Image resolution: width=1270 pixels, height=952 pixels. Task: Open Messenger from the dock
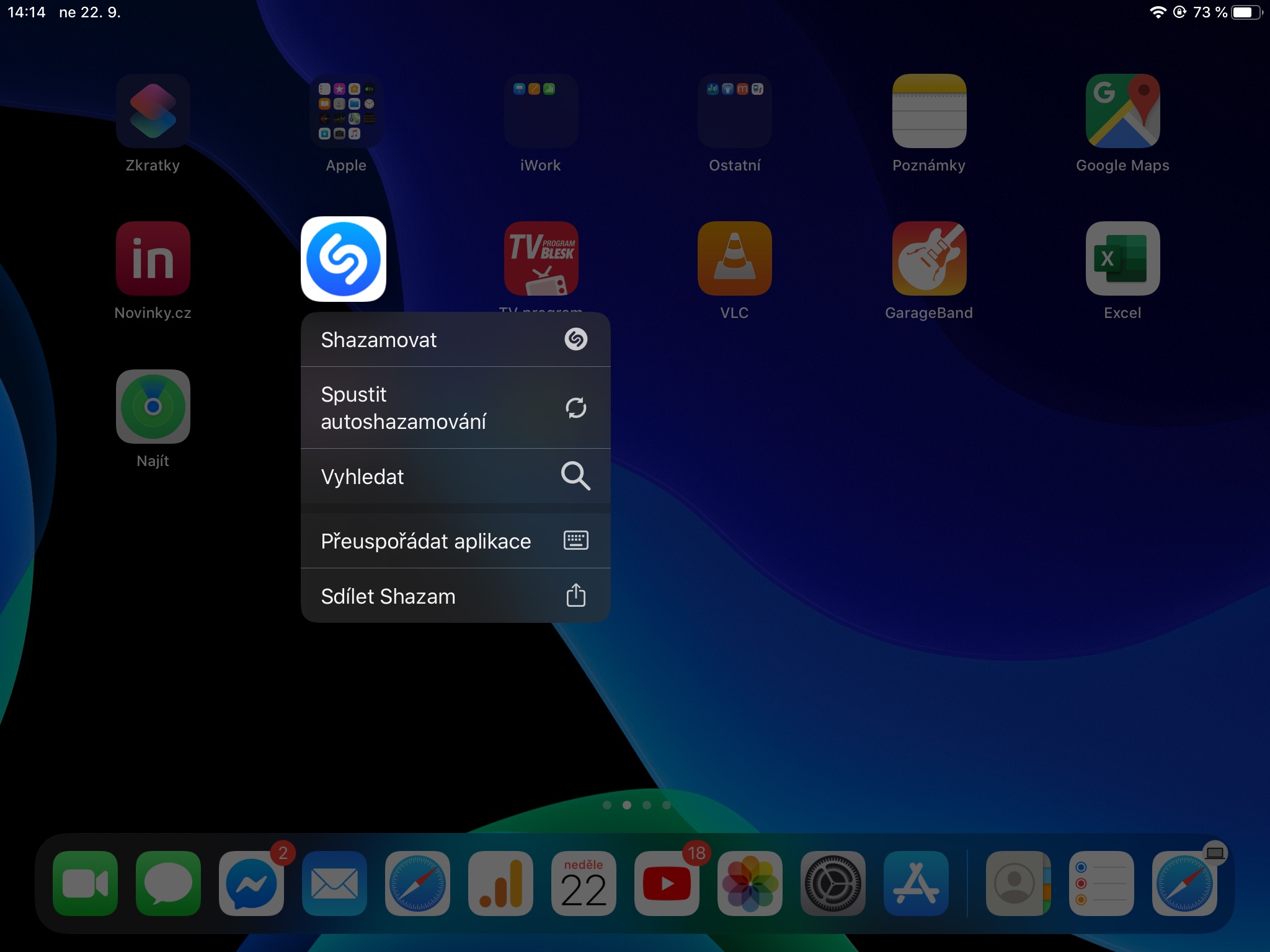pos(251,883)
